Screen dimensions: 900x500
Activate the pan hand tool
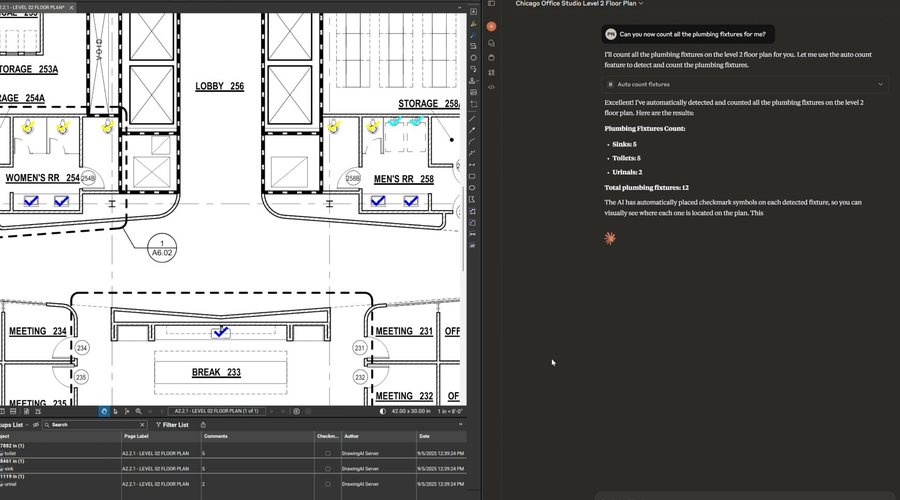point(104,411)
